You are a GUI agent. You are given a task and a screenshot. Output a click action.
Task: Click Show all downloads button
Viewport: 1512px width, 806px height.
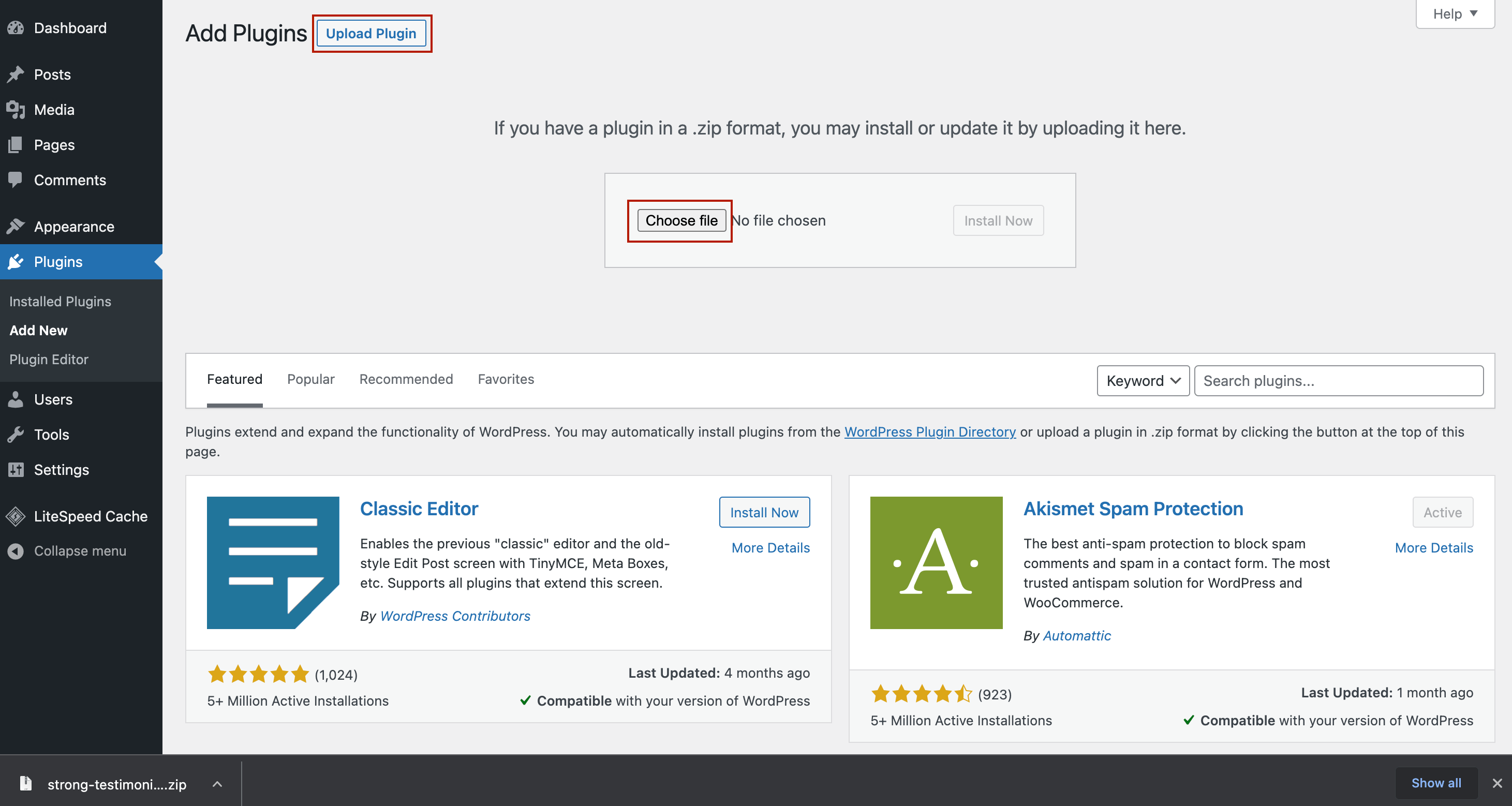click(1436, 783)
